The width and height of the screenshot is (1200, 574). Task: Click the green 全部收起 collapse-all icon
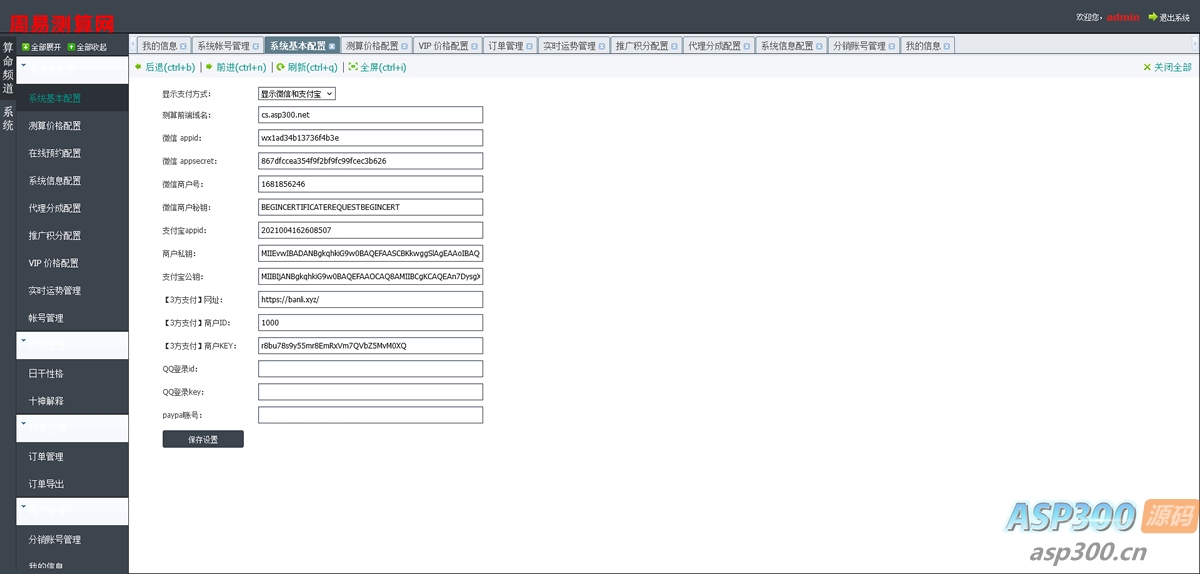pyautogui.click(x=71, y=47)
